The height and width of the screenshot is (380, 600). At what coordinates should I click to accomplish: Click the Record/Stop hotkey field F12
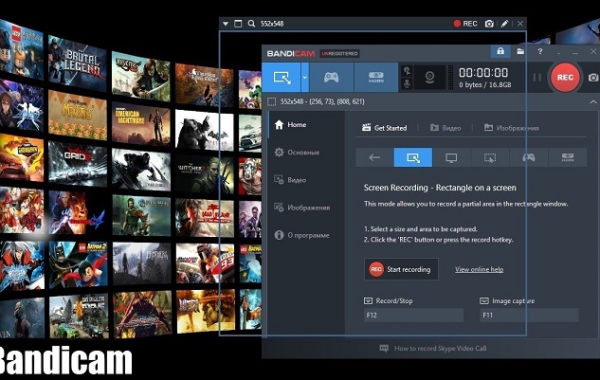(414, 315)
